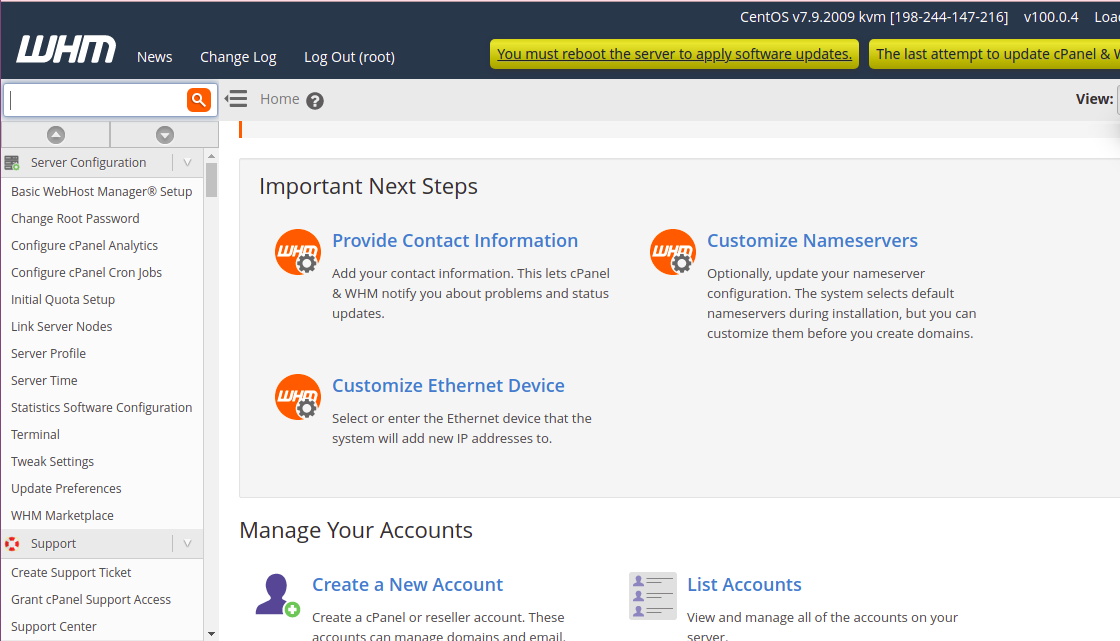Open Customize Nameservers link
The height and width of the screenshot is (641, 1120).
coord(812,240)
